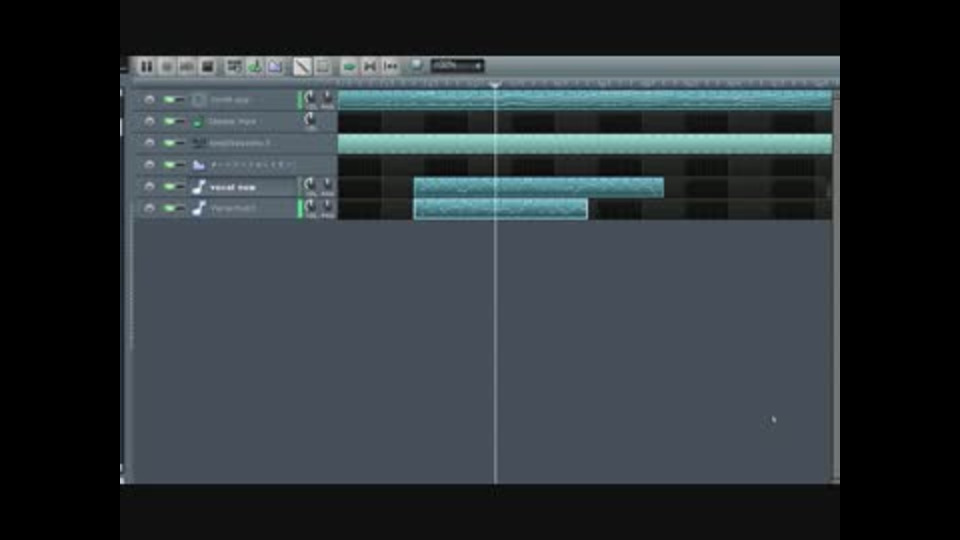Click the third track's name button
This screenshot has height=540, width=960.
pyautogui.click(x=243, y=143)
